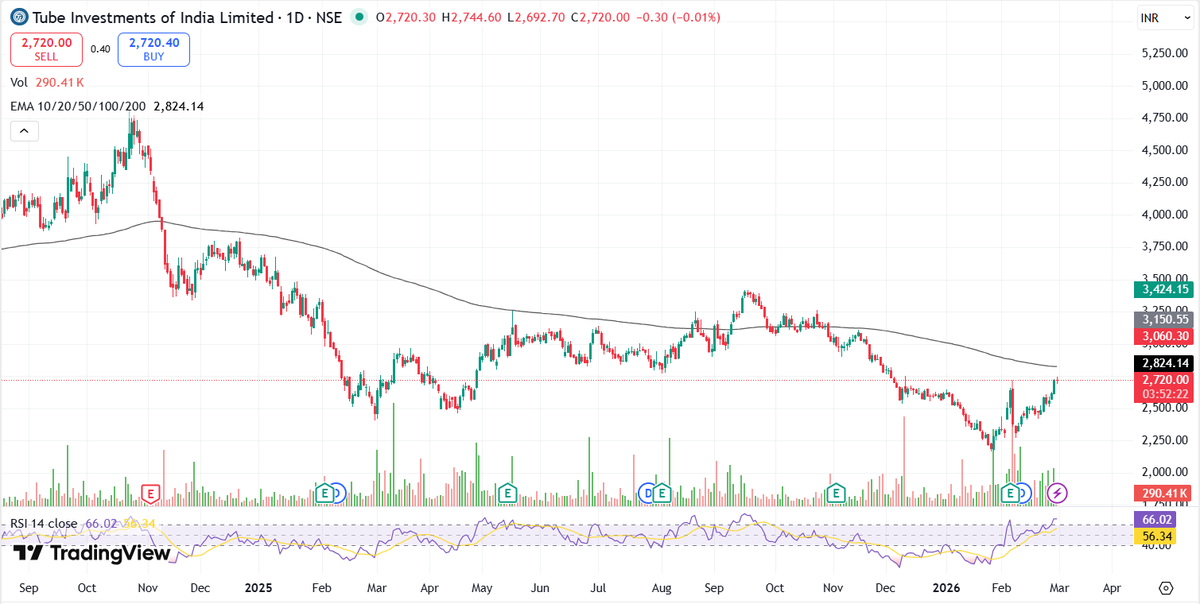The width and height of the screenshot is (1200, 604).
Task: Click the 0.40 spread value
Action: coord(100,49)
